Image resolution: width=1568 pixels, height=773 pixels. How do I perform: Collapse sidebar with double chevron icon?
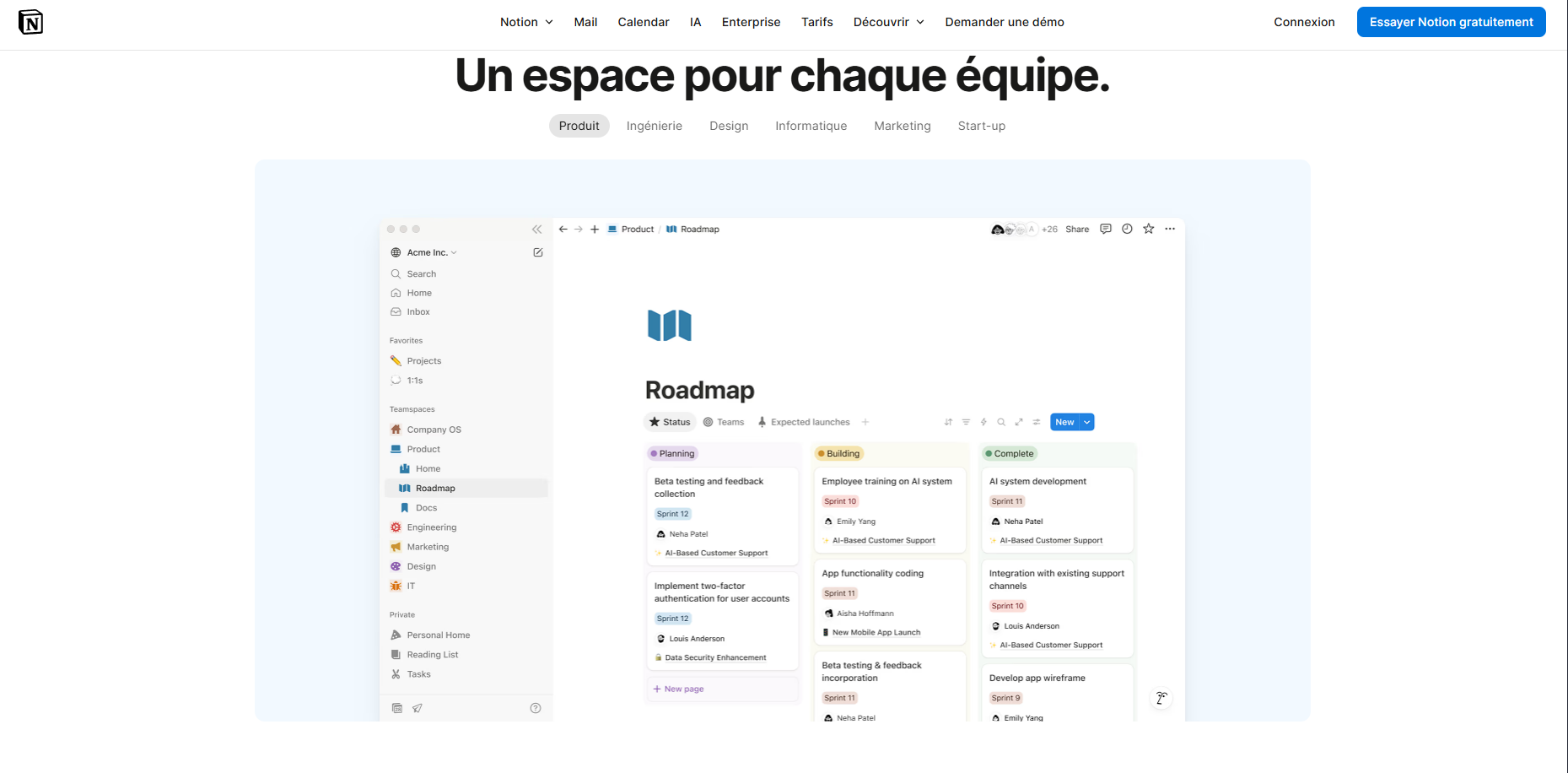click(536, 230)
